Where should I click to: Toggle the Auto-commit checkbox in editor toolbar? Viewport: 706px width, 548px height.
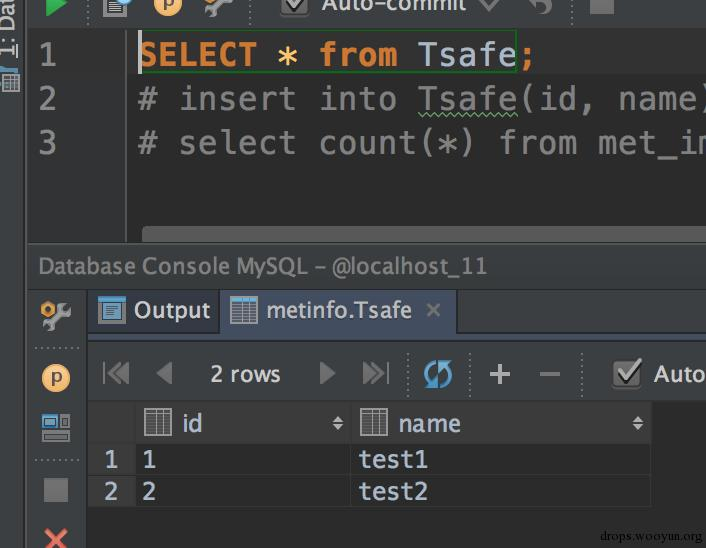tap(294, 6)
